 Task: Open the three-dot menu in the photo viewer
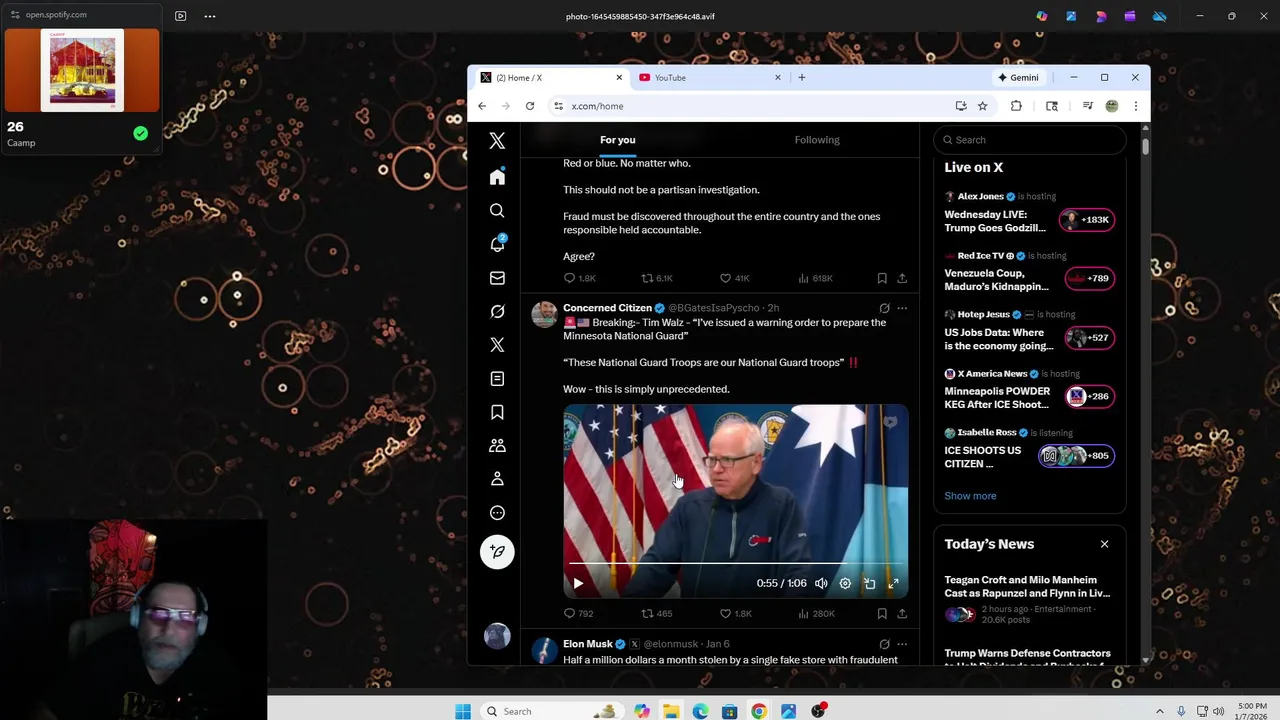tap(210, 16)
